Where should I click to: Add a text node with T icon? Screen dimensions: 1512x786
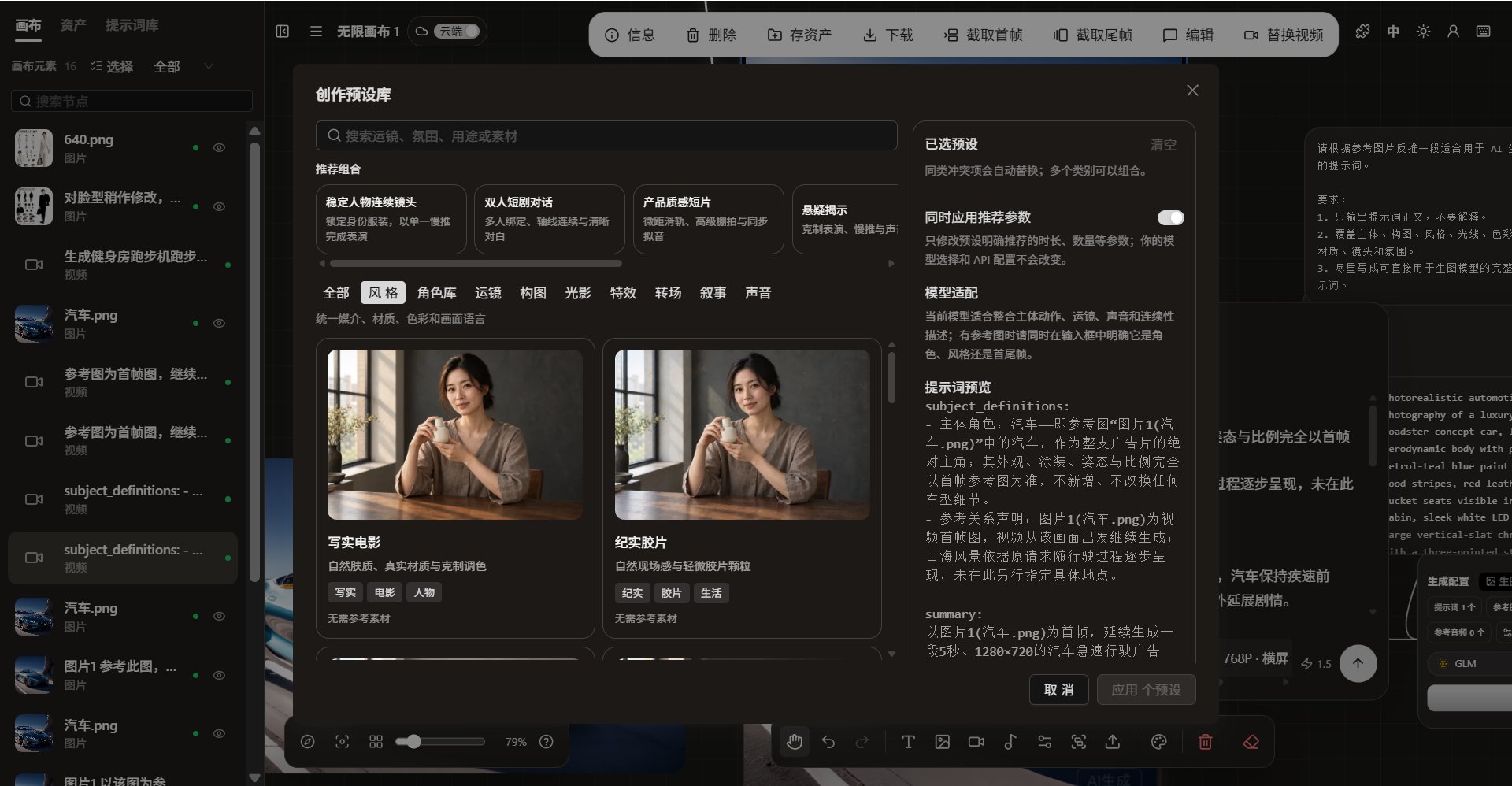[908, 742]
